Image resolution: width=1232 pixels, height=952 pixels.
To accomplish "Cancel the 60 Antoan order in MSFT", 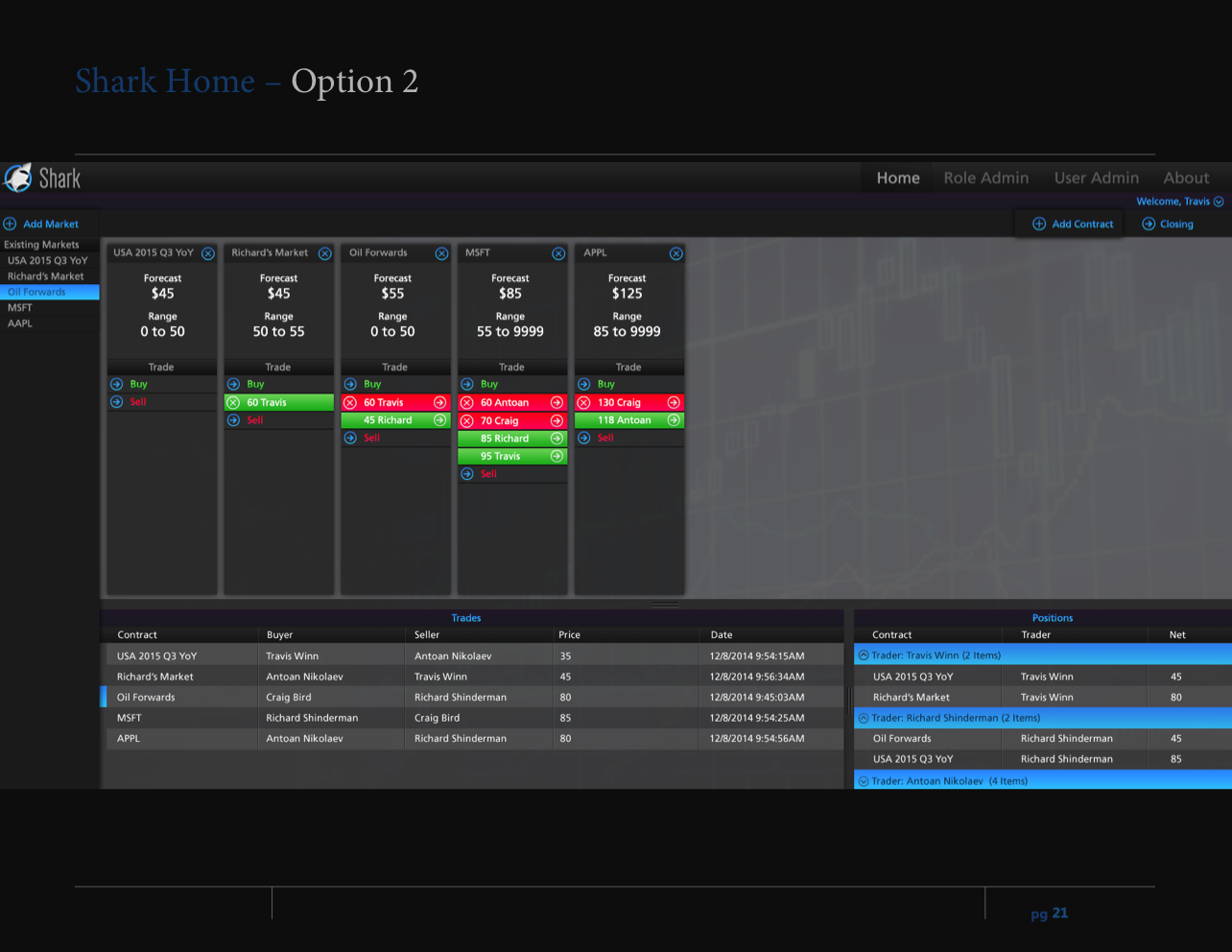I will (x=467, y=403).
